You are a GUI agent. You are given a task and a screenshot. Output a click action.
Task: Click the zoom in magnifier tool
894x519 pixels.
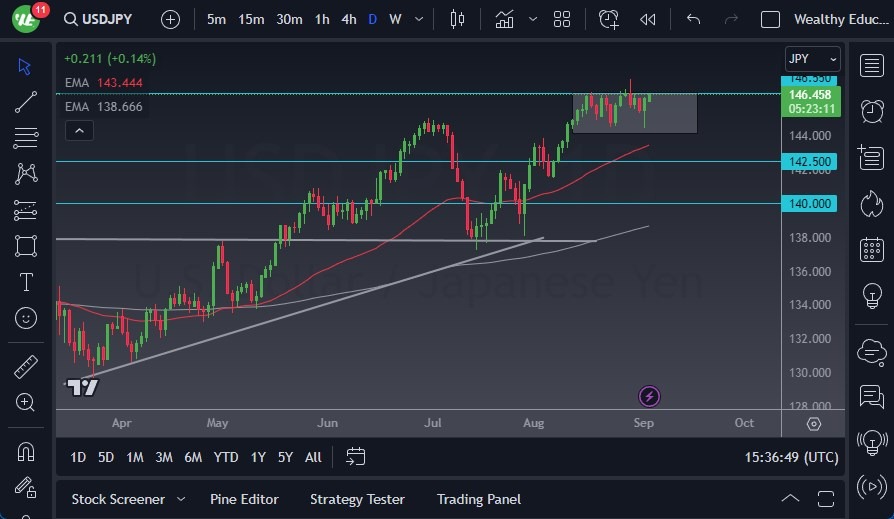26,402
